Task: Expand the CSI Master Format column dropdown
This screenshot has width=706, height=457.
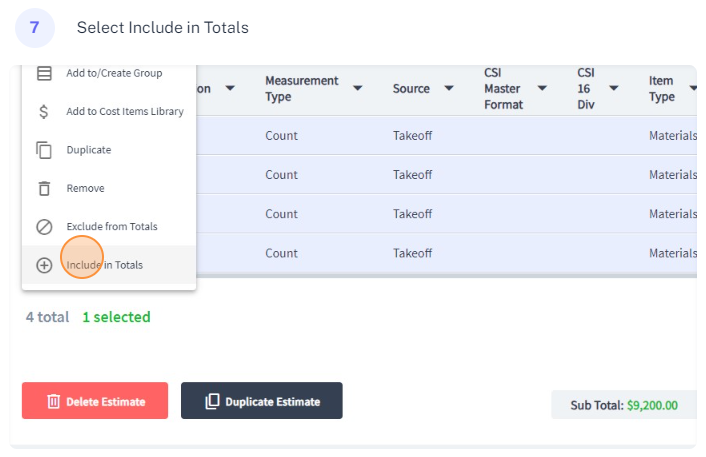Action: [x=542, y=88]
